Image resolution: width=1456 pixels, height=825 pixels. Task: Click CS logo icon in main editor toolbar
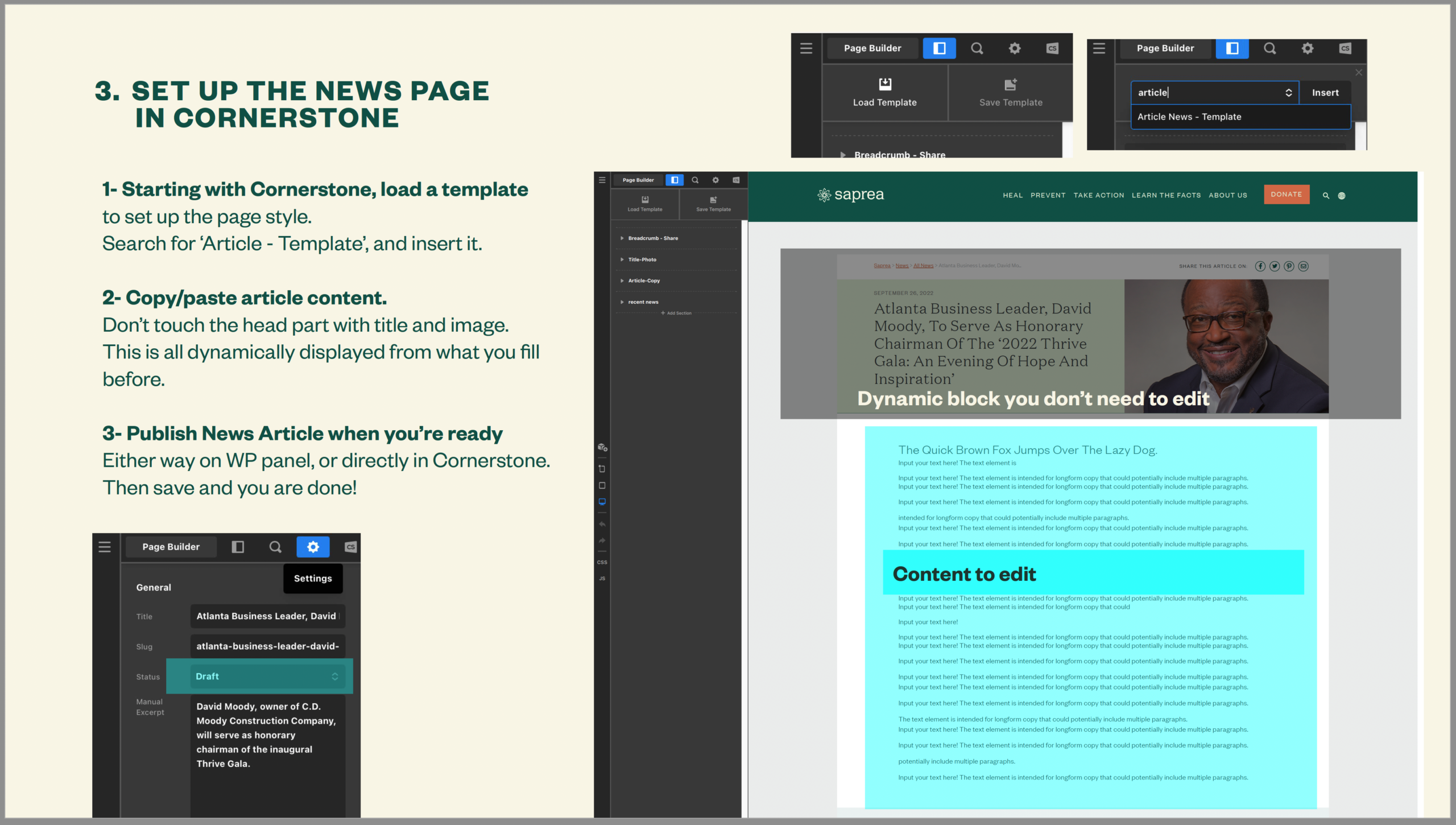click(x=736, y=180)
